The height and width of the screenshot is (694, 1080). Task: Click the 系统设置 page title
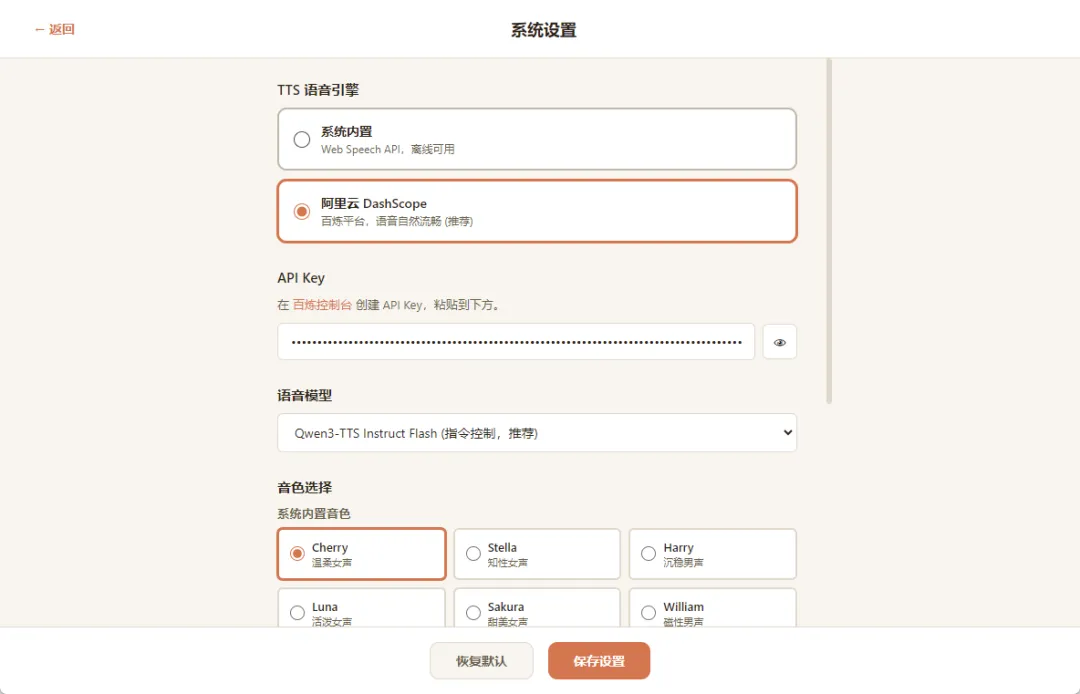tap(543, 30)
